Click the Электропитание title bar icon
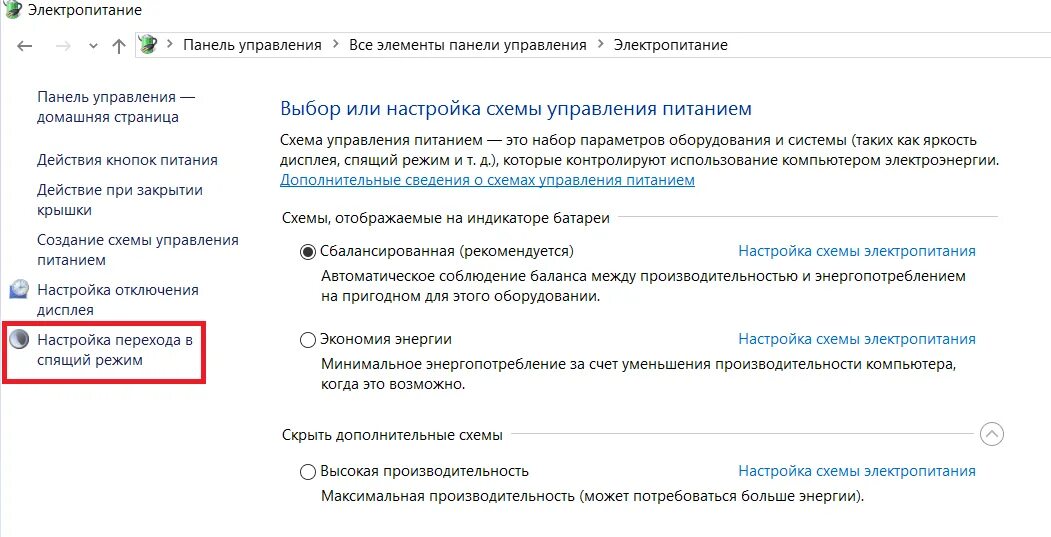 [x=13, y=9]
